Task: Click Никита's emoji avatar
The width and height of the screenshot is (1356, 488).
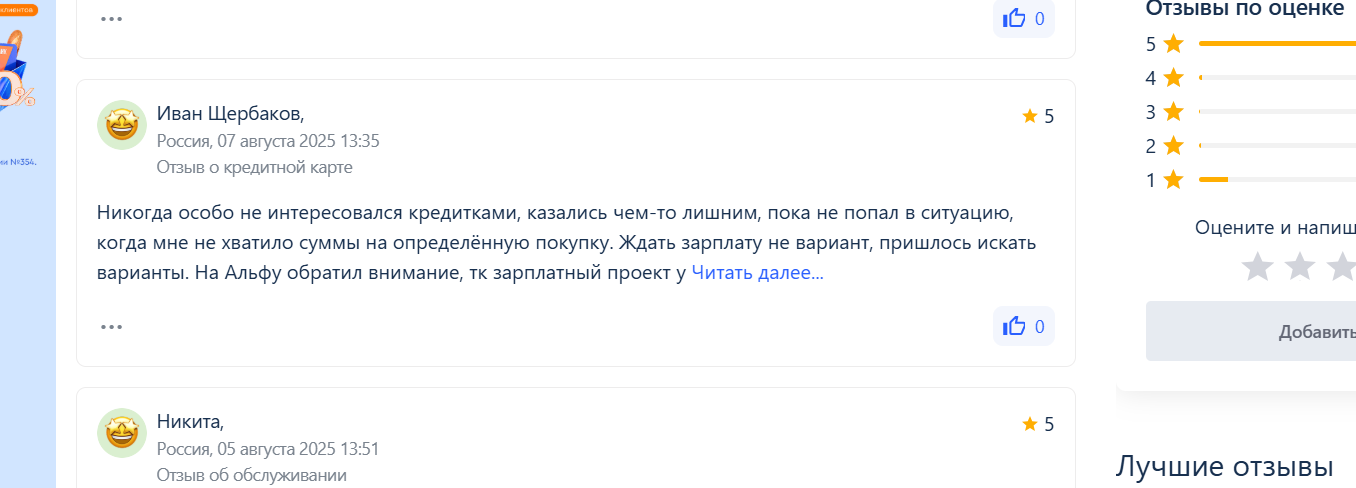Action: click(x=122, y=433)
